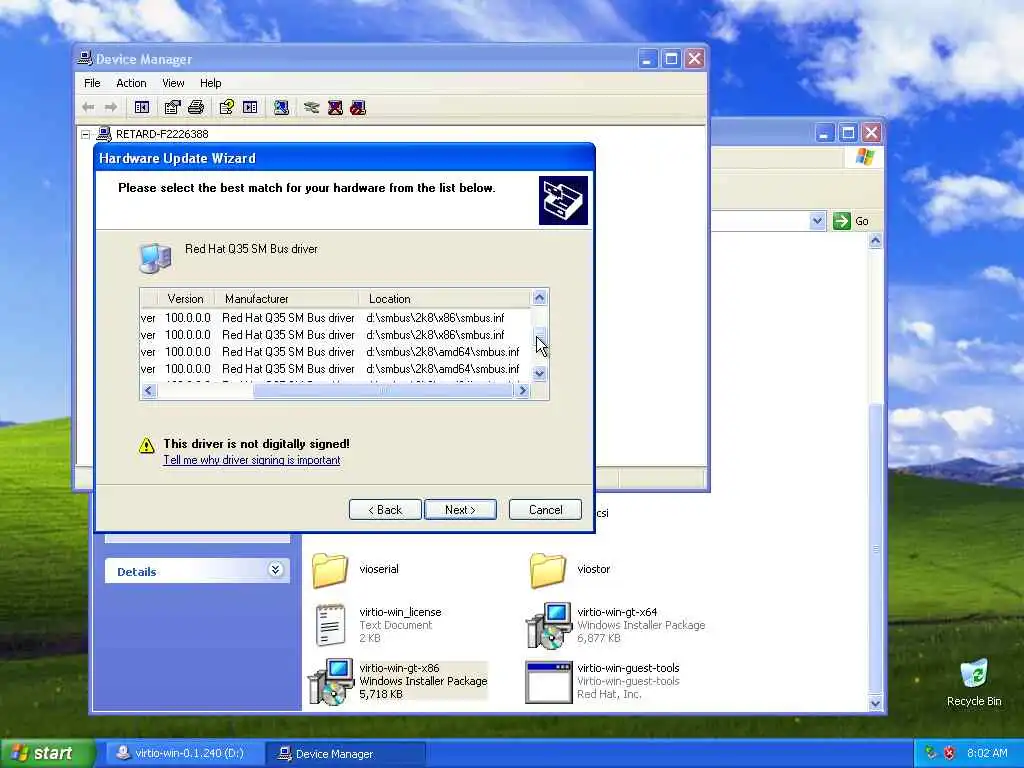Click the Next button in the wizard
Image resolution: width=1024 pixels, height=768 pixels.
coord(460,509)
